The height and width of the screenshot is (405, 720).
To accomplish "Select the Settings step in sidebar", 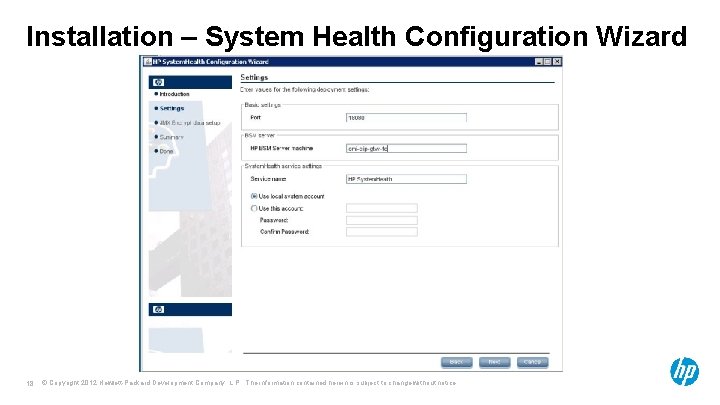I will pyautogui.click(x=172, y=108).
